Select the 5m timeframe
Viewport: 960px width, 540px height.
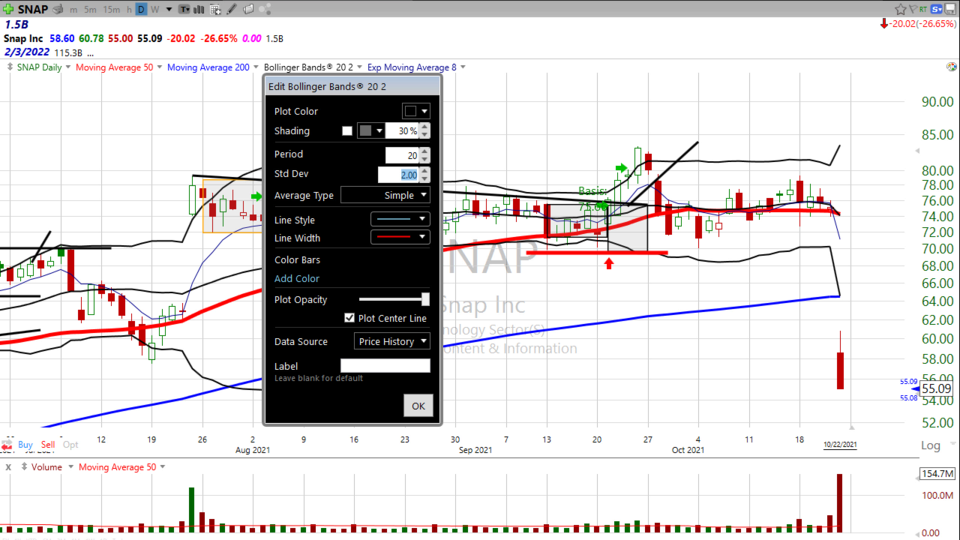point(90,9)
